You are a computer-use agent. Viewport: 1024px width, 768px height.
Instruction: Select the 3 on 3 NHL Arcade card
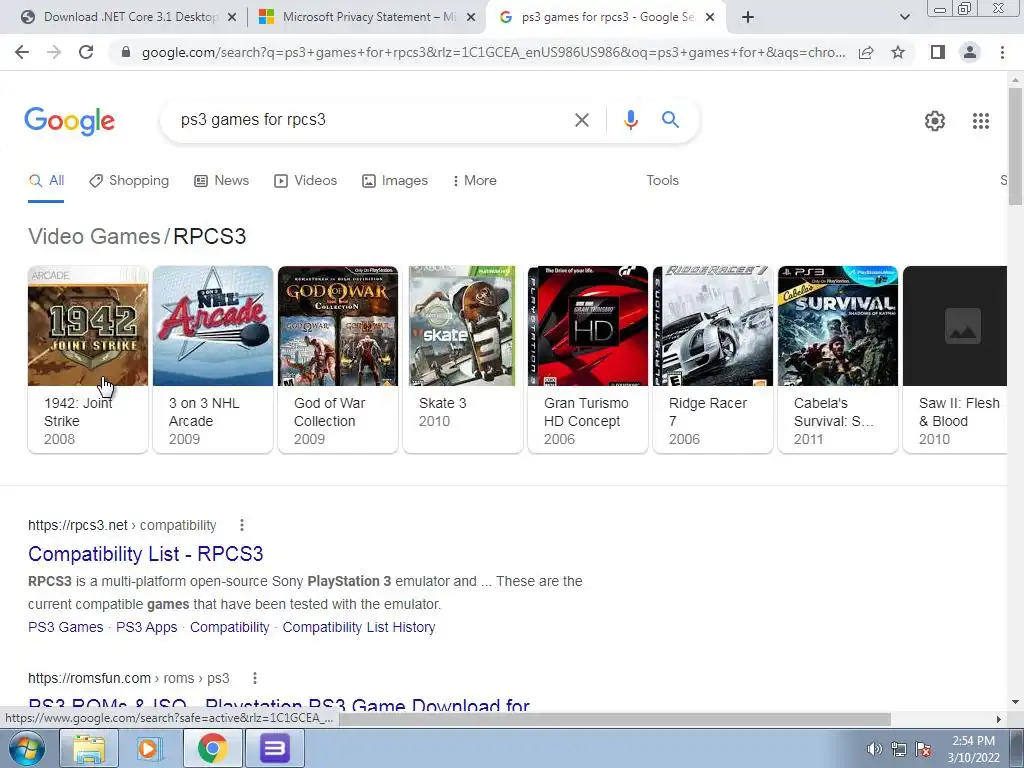[x=213, y=359]
